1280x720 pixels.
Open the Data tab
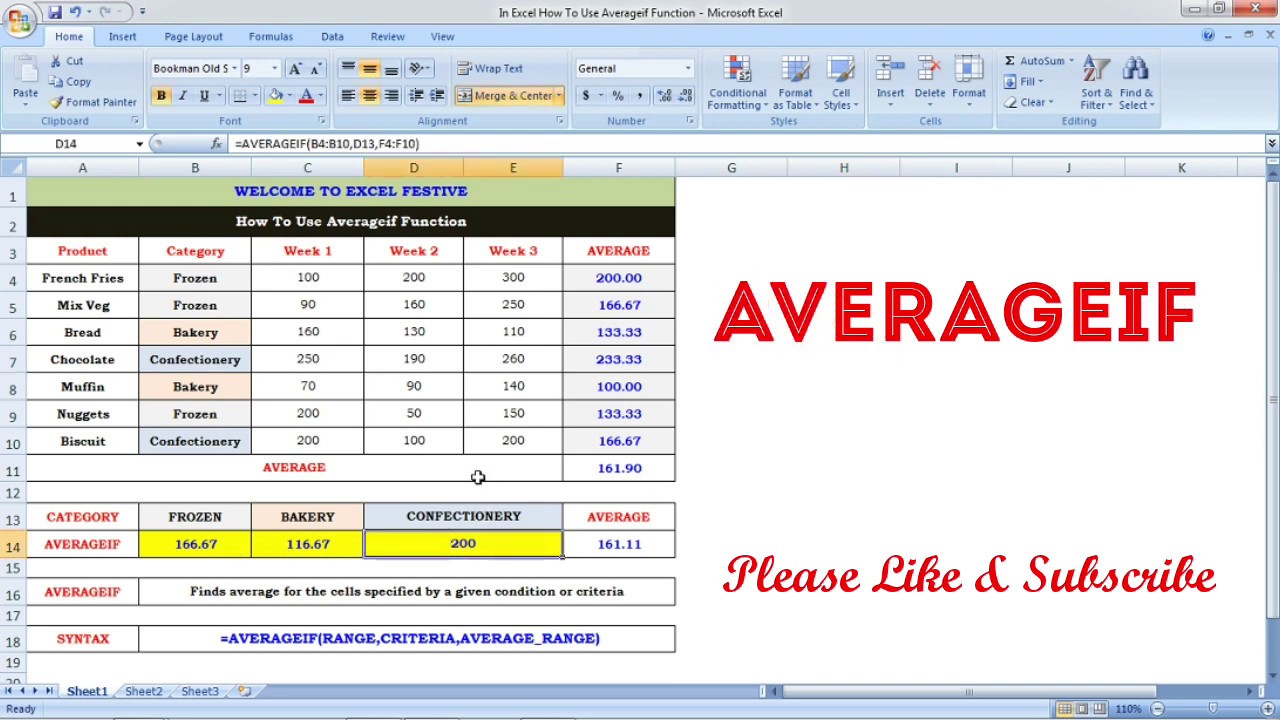tap(332, 37)
